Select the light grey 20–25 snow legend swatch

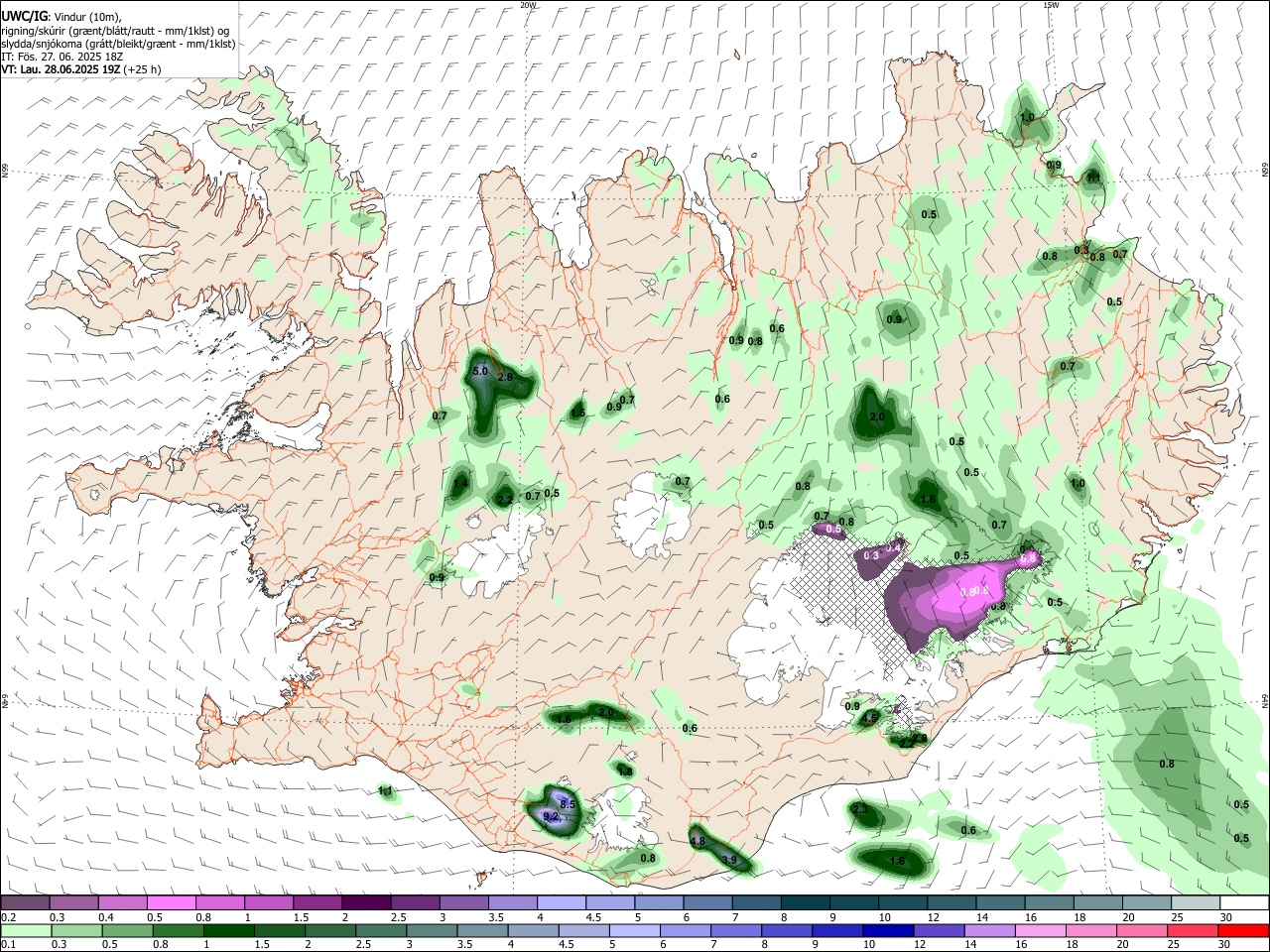[1146, 903]
